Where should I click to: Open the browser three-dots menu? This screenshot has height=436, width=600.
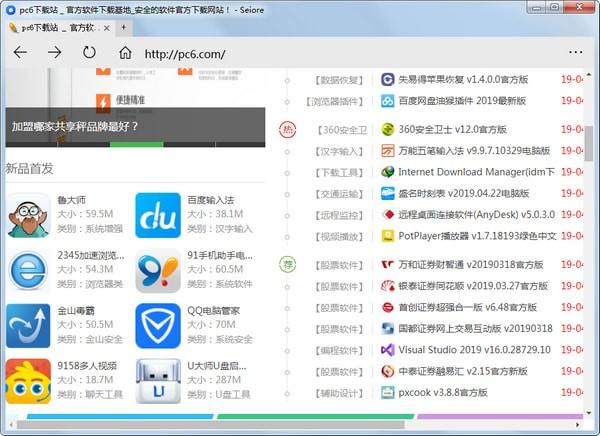point(576,52)
